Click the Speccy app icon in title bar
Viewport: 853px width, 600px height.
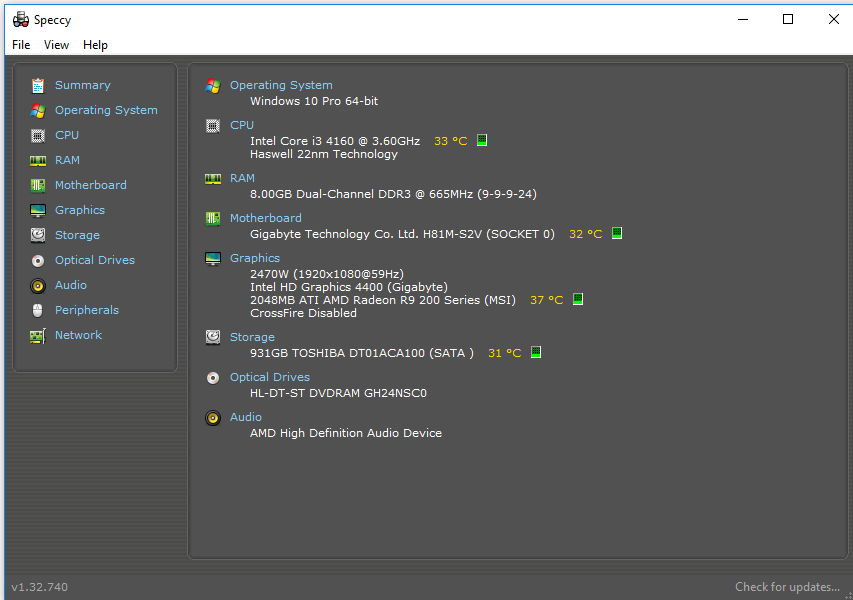[x=21, y=20]
